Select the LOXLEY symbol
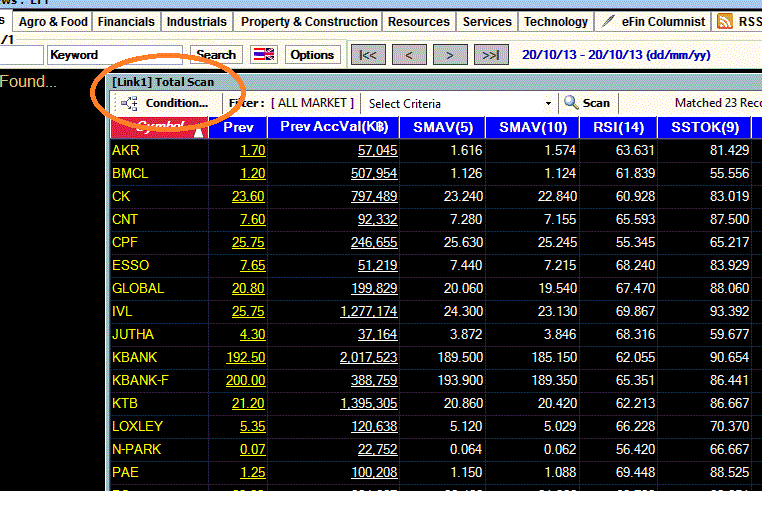The width and height of the screenshot is (762, 530). click(138, 427)
